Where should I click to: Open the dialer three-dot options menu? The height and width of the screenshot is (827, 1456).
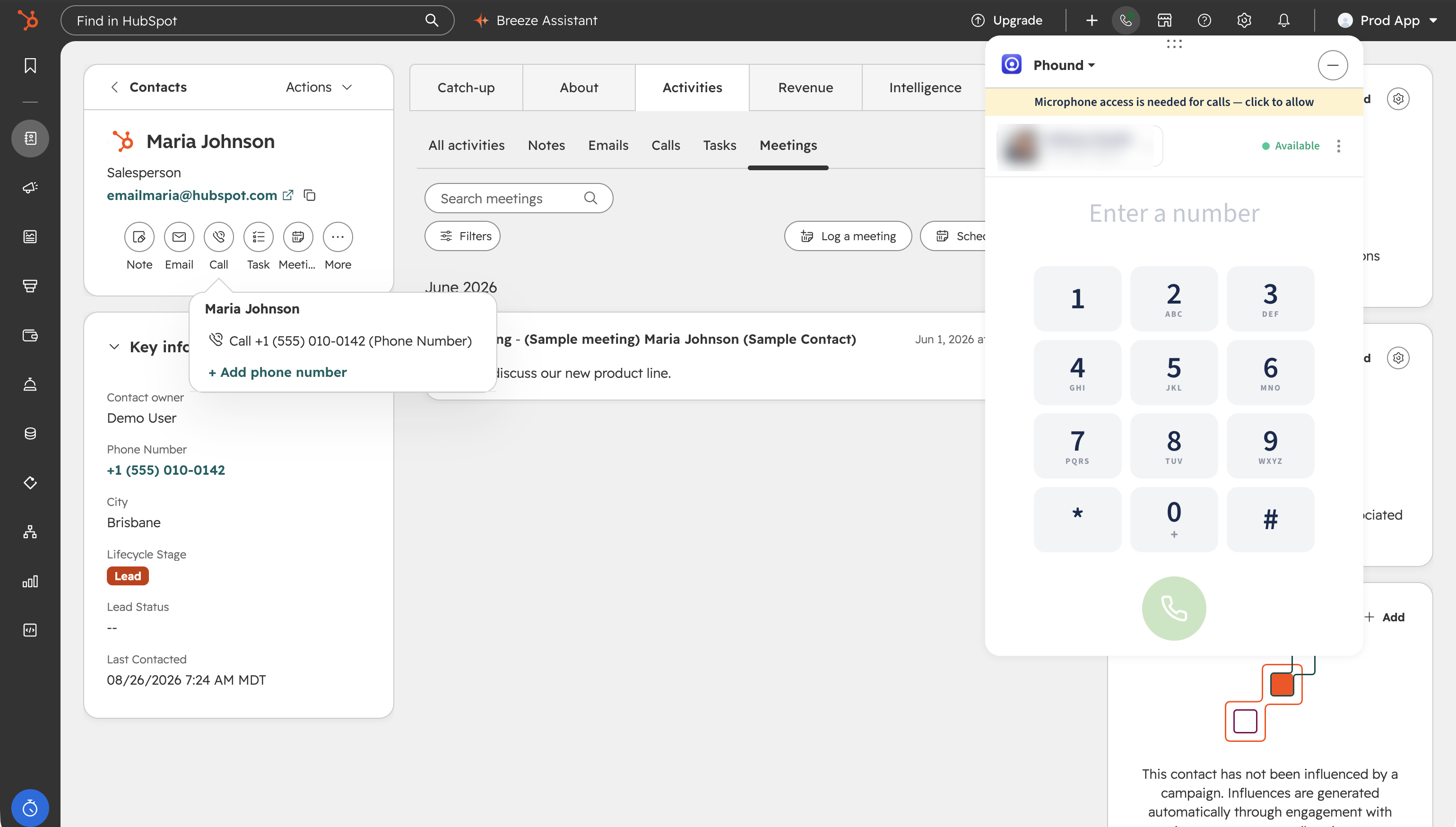pyautogui.click(x=1338, y=146)
